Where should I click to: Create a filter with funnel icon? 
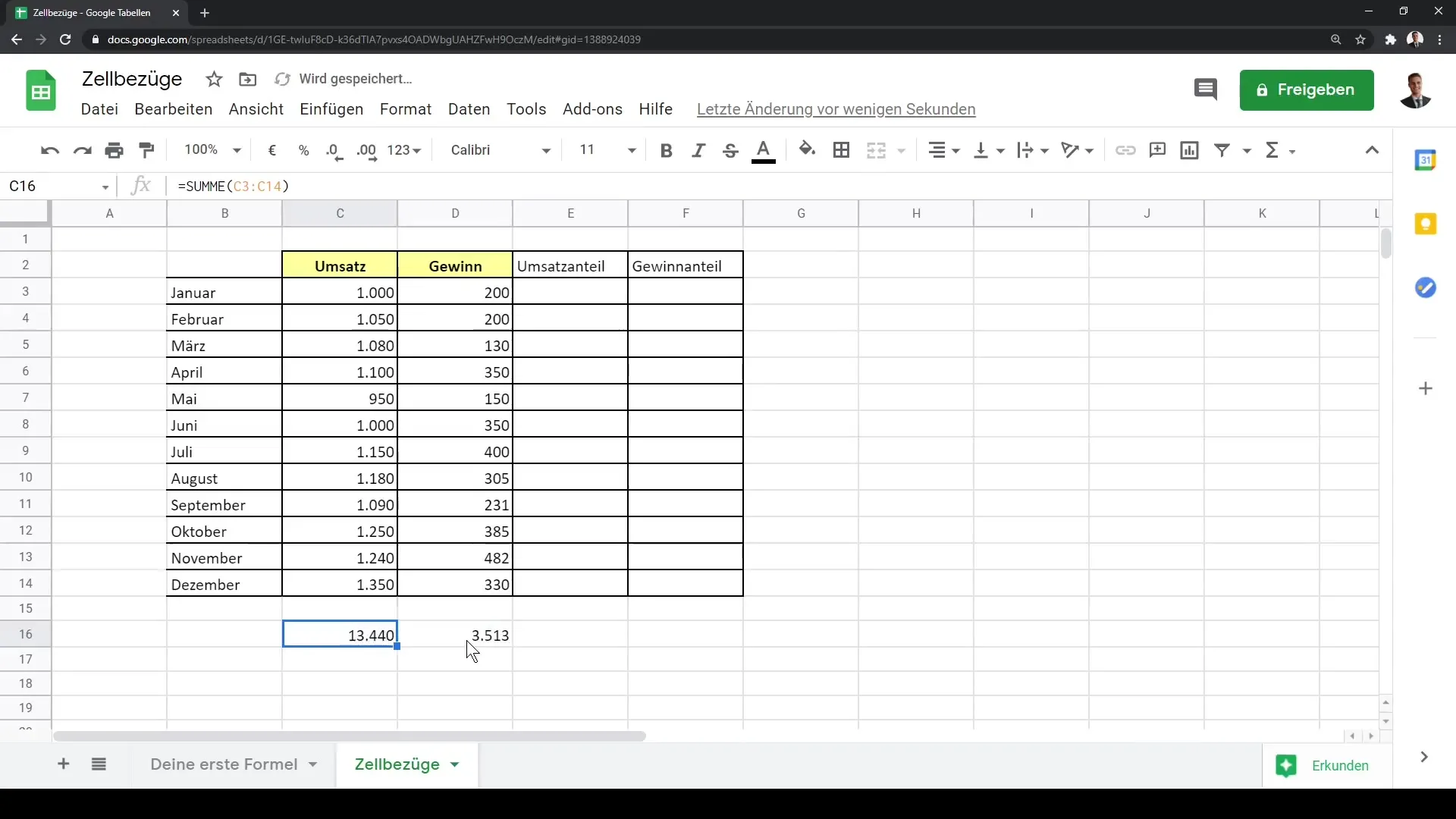(x=1222, y=150)
